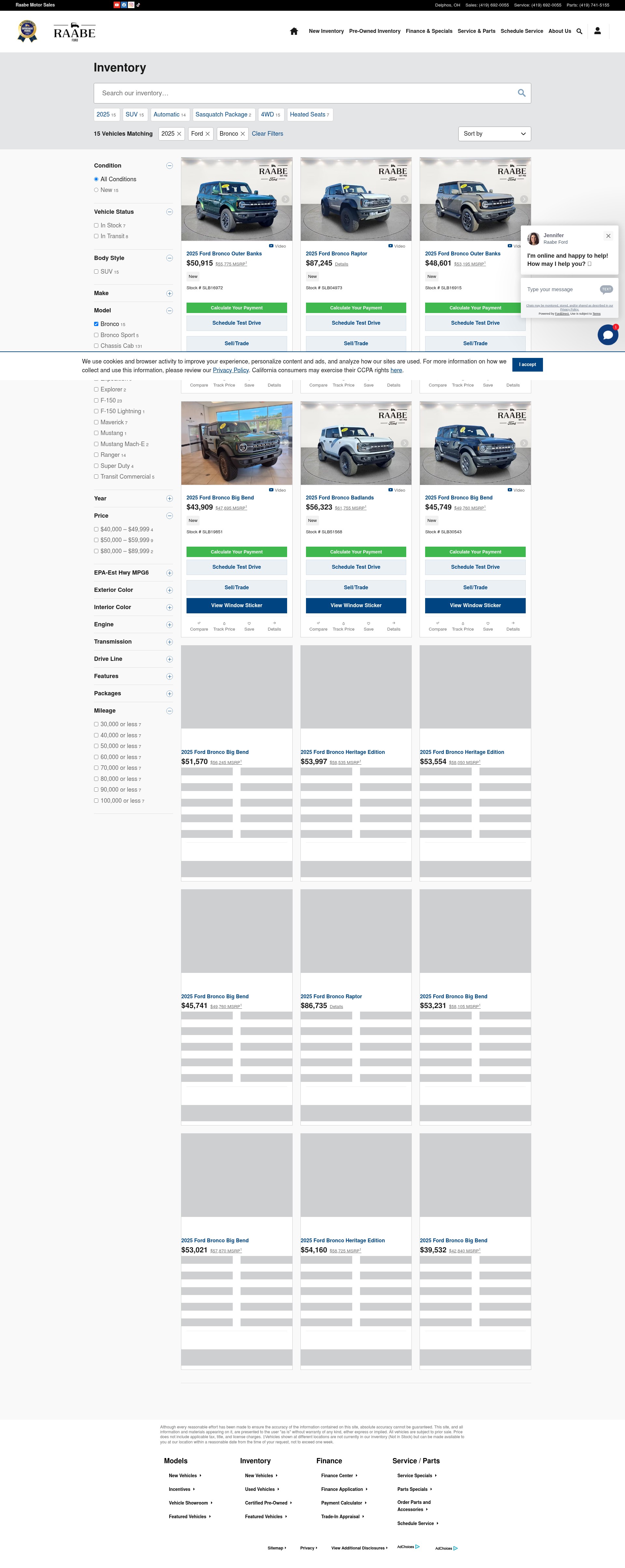Uncheck the Bronco model checkbox
The width and height of the screenshot is (625, 1568).
click(x=96, y=324)
